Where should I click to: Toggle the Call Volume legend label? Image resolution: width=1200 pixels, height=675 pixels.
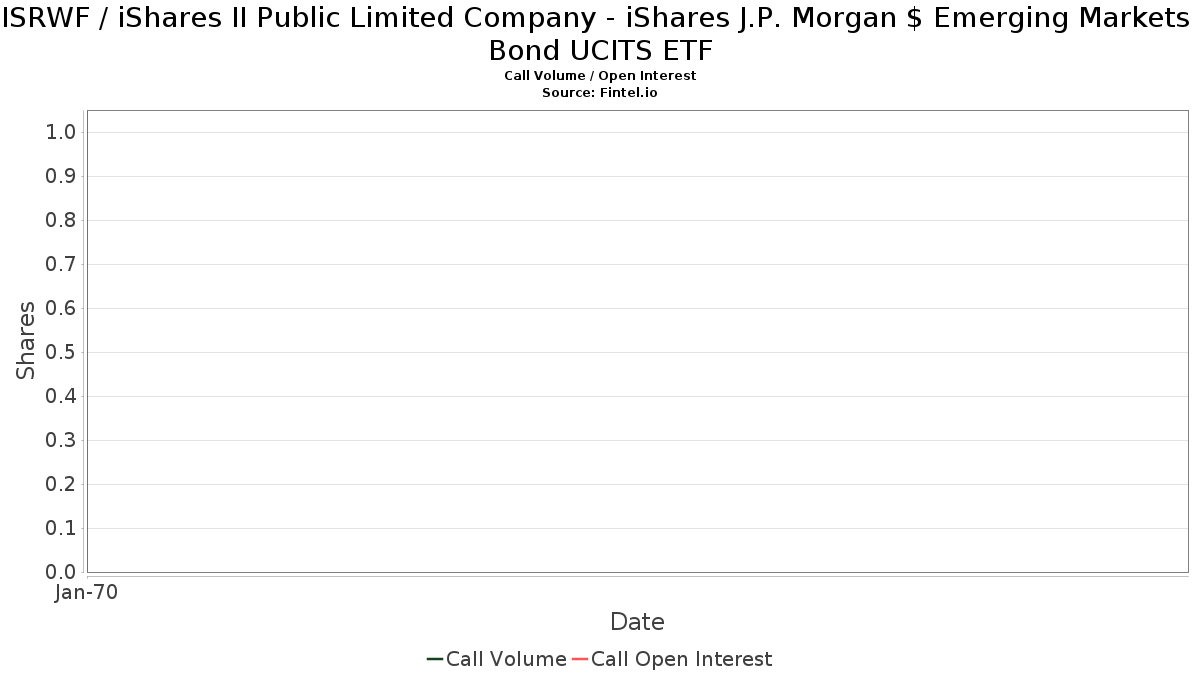tap(506, 659)
